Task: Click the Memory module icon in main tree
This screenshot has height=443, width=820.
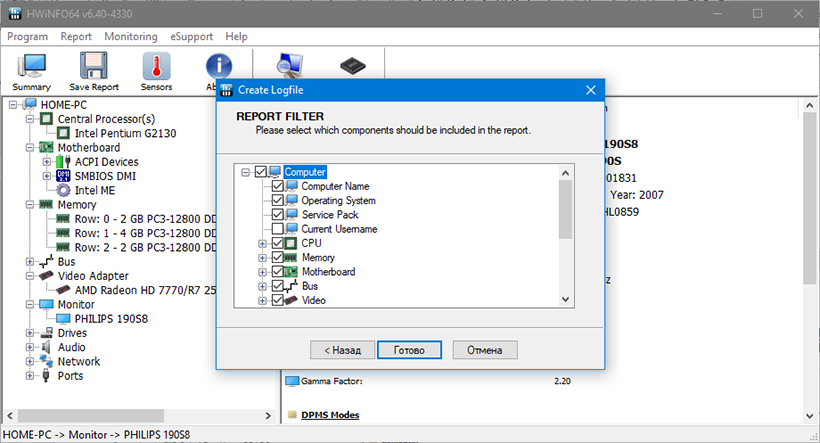Action: (47, 204)
